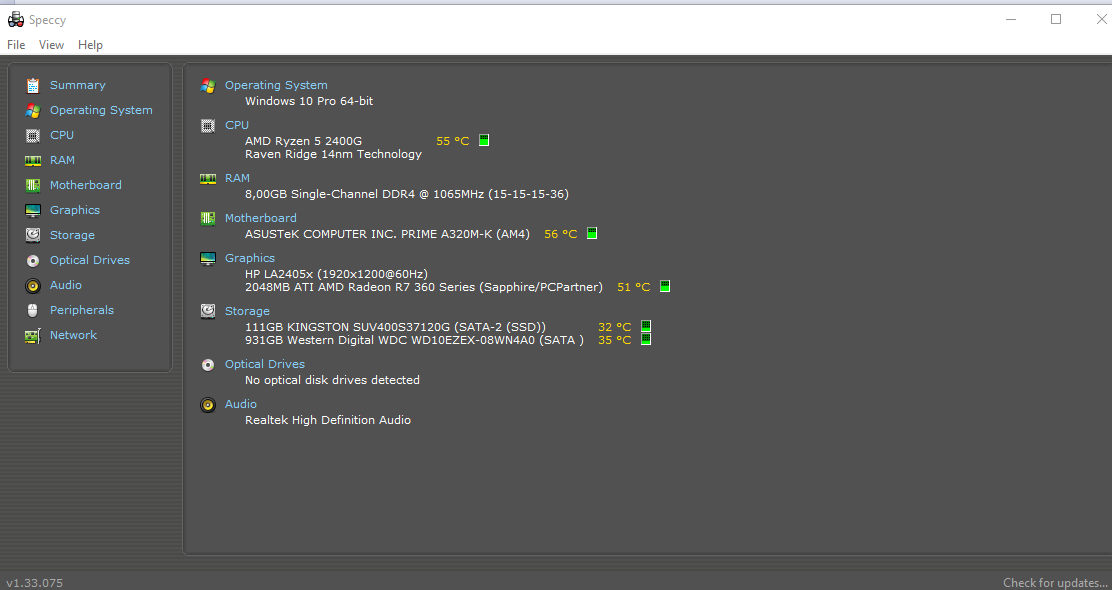Click the 56 °C motherboard temperature value
This screenshot has width=1112, height=590.
[x=560, y=234]
